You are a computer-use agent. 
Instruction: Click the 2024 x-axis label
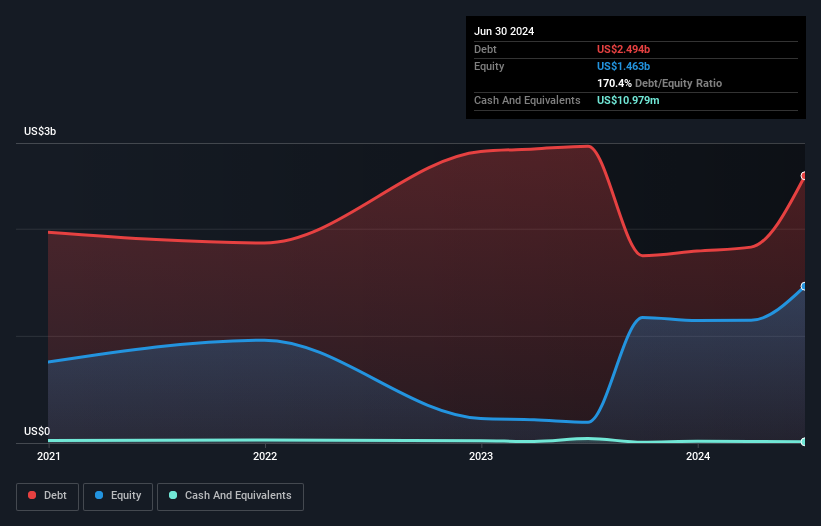click(698, 456)
